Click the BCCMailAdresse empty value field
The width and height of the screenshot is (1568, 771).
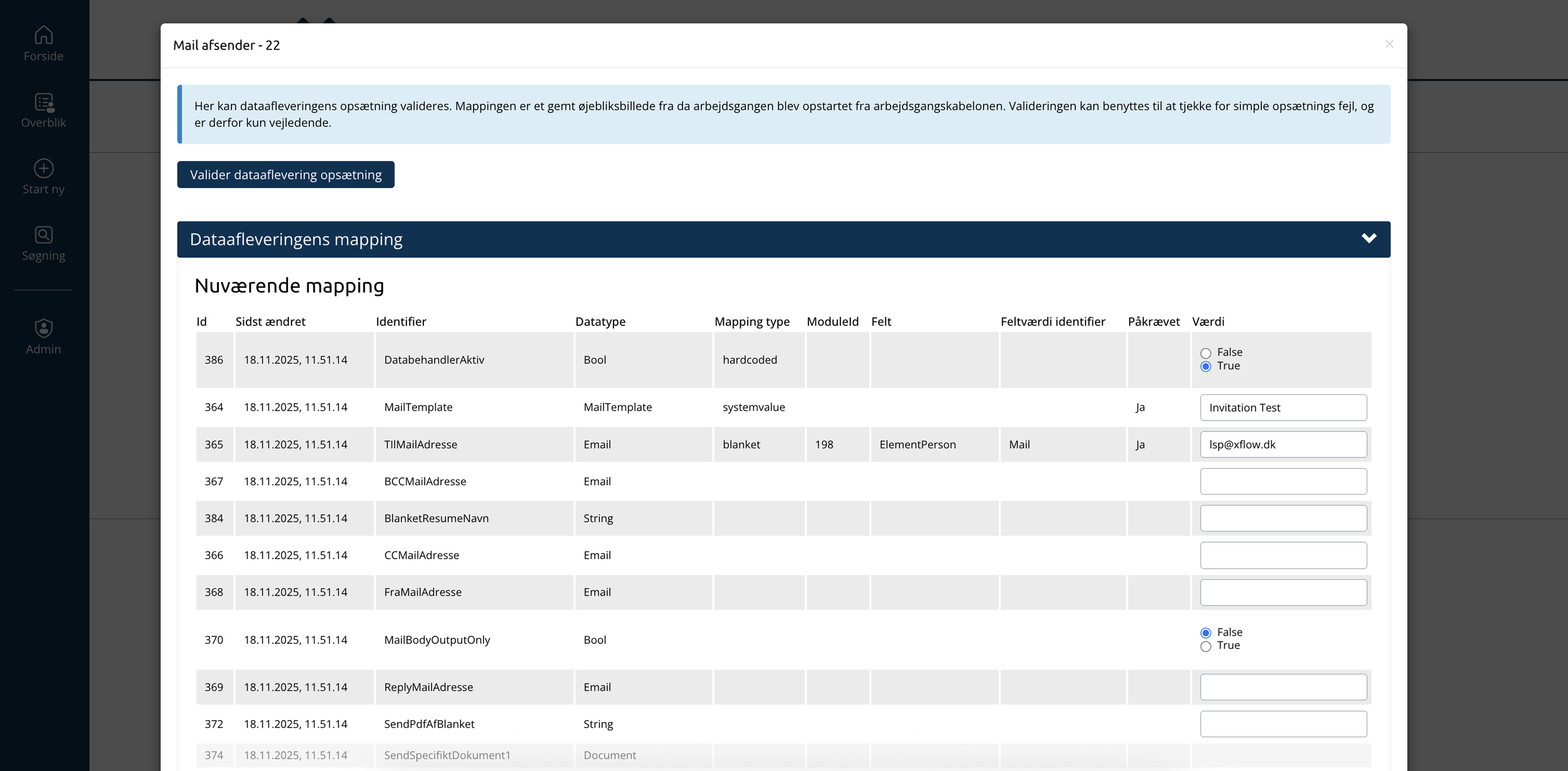click(1283, 481)
